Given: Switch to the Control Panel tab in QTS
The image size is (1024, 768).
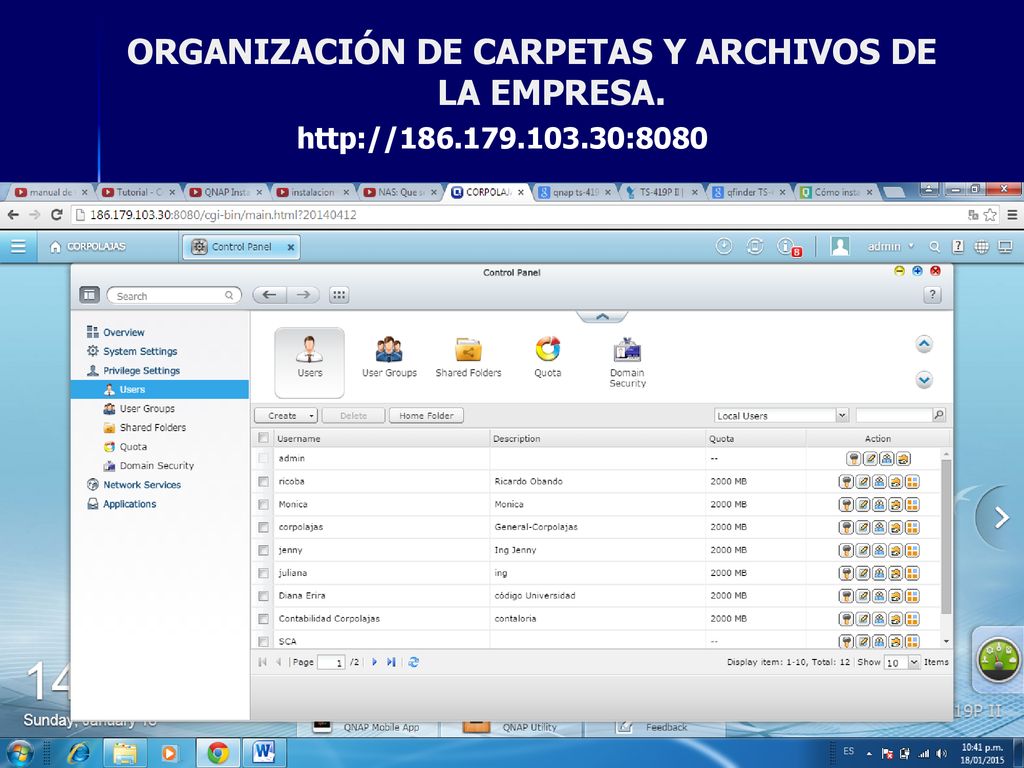Looking at the screenshot, I should (241, 247).
